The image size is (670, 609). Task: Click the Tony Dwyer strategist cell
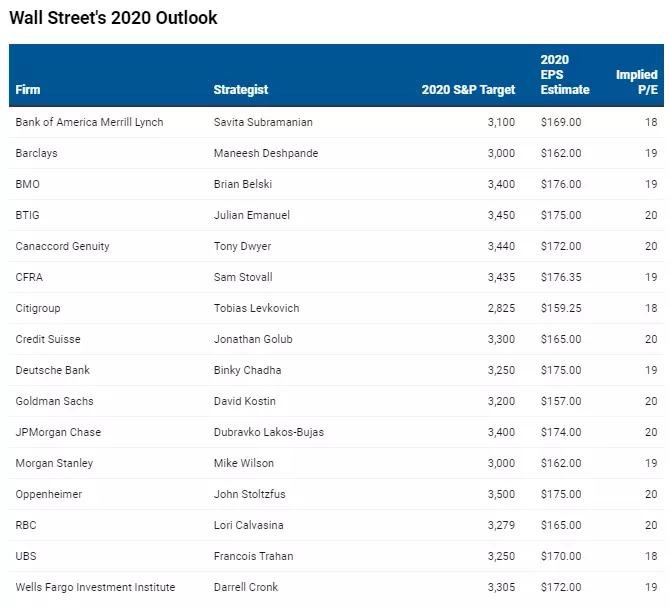coord(242,247)
